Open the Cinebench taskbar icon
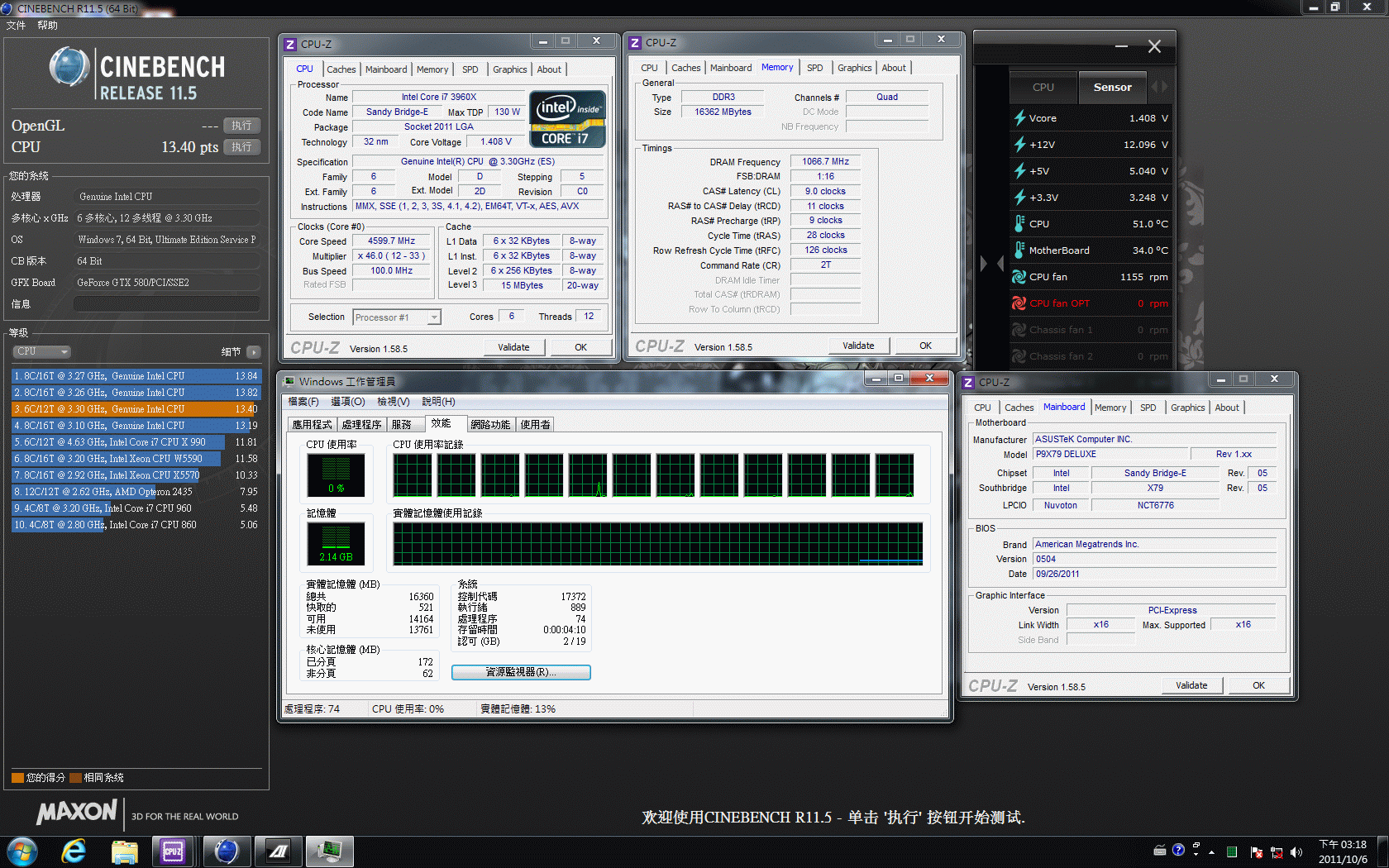Screen dimensions: 1389x868 [226, 851]
